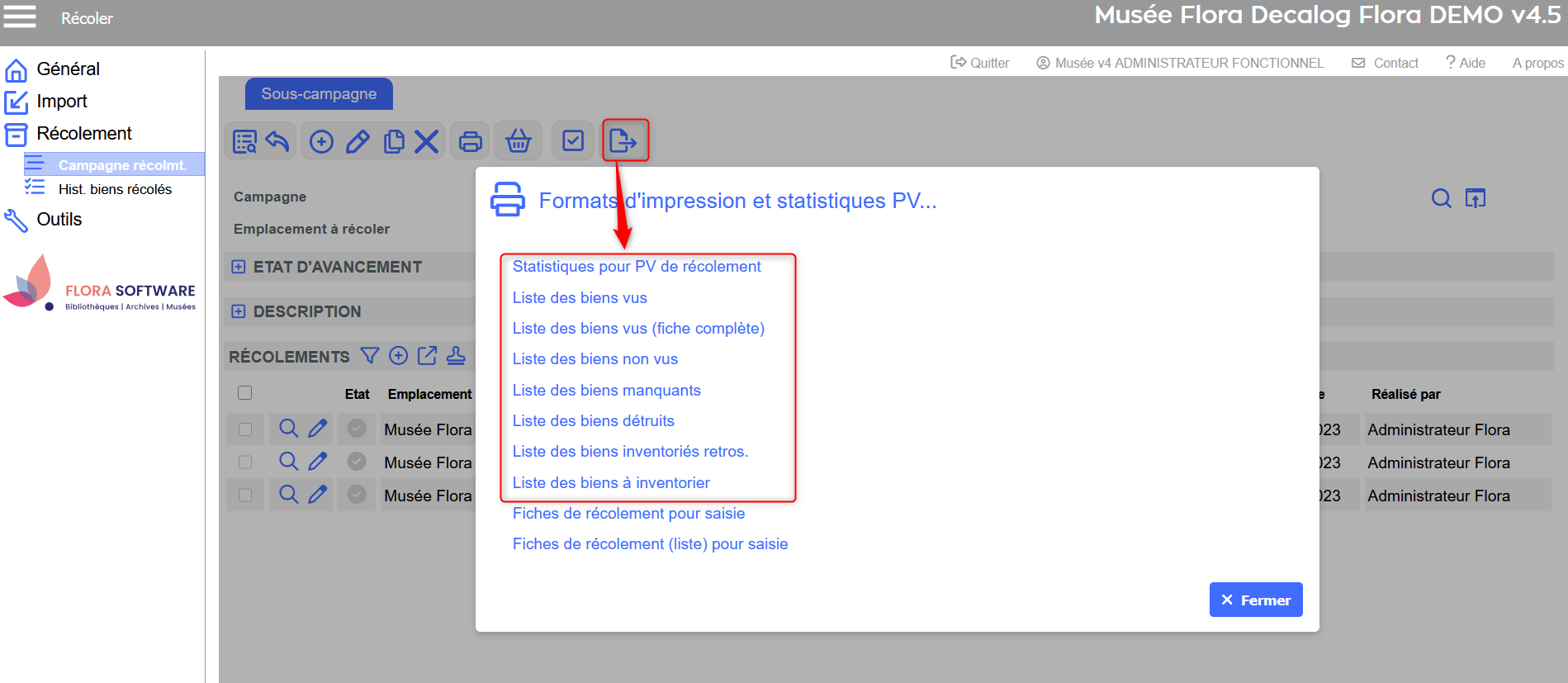Viewport: 1568px width, 683px height.
Task: Click the delete X toolbar icon
Action: (426, 141)
